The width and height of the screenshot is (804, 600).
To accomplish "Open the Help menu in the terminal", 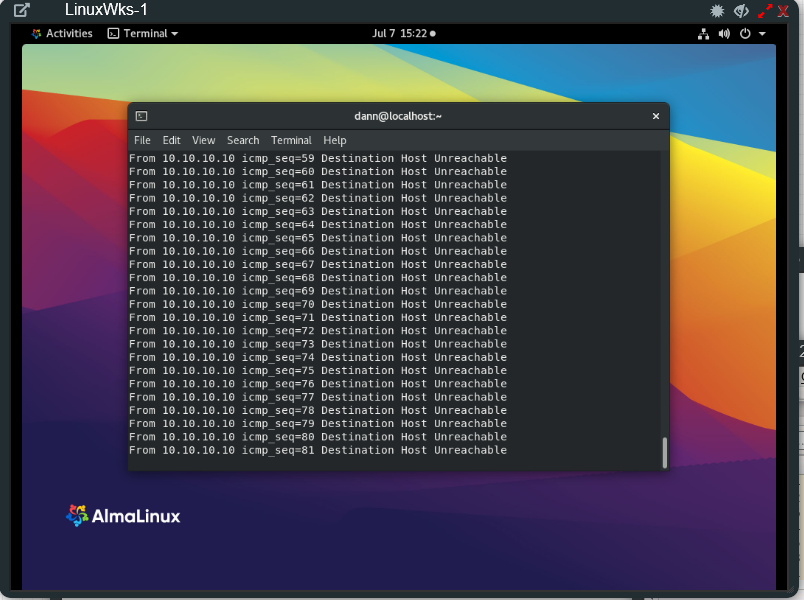I will pyautogui.click(x=334, y=140).
